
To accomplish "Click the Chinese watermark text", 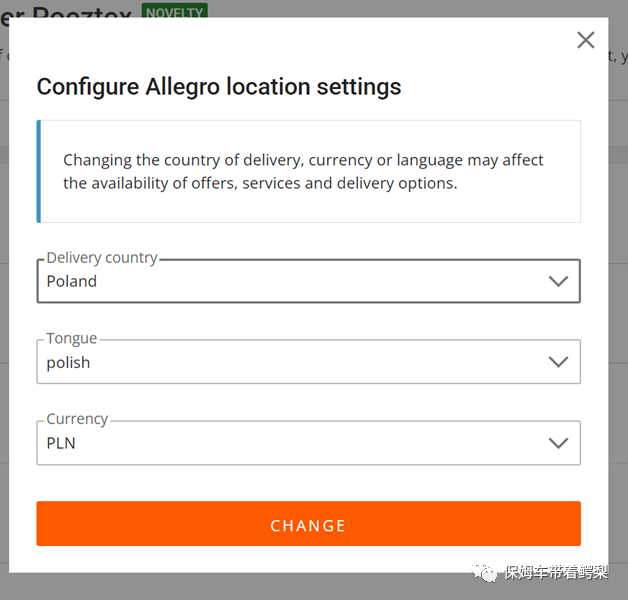I will click(556, 573).
